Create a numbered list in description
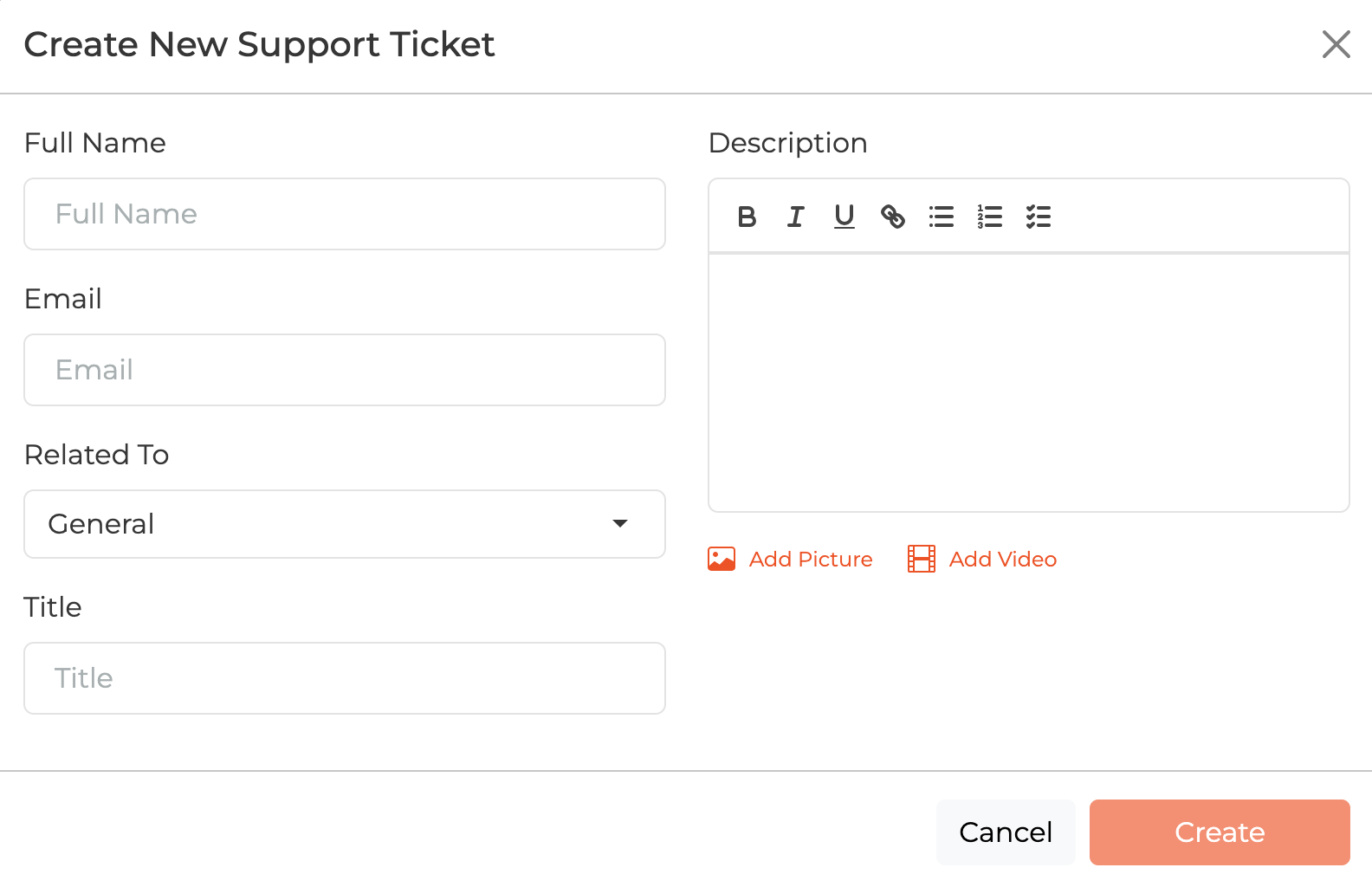 tap(989, 217)
